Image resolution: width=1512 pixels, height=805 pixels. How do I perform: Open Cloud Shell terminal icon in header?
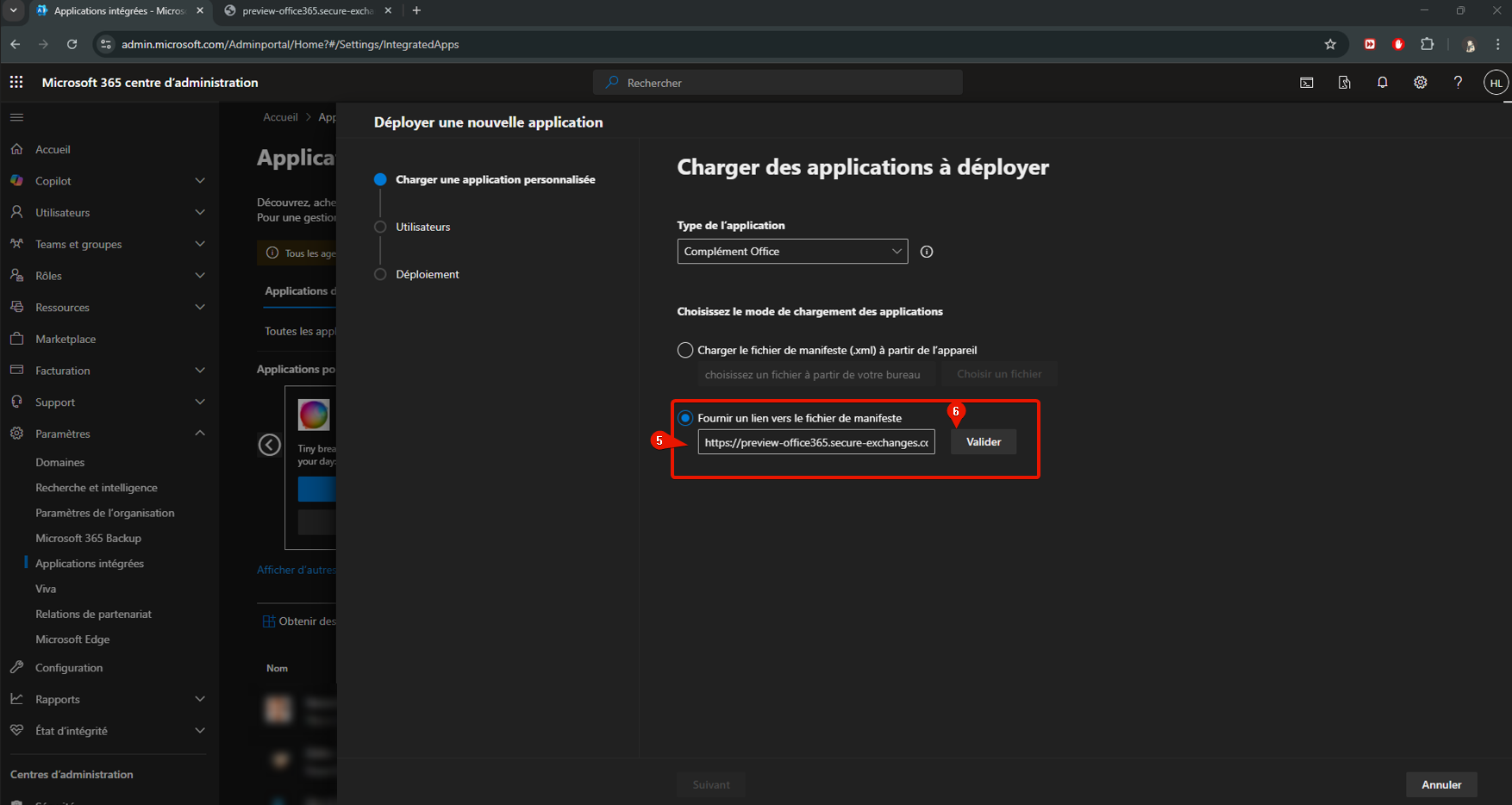click(x=1307, y=83)
